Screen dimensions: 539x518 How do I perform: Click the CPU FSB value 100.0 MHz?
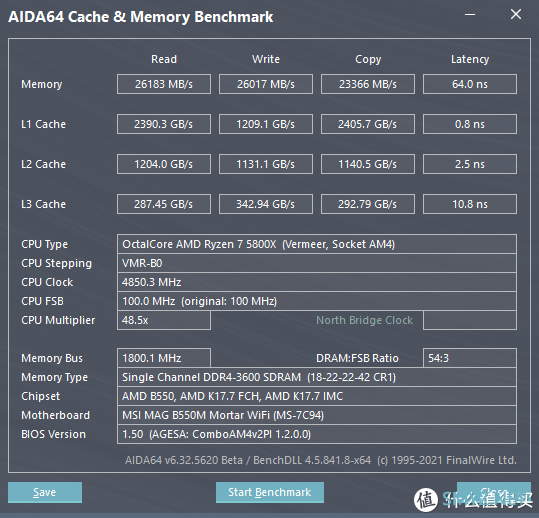pyautogui.click(x=317, y=301)
